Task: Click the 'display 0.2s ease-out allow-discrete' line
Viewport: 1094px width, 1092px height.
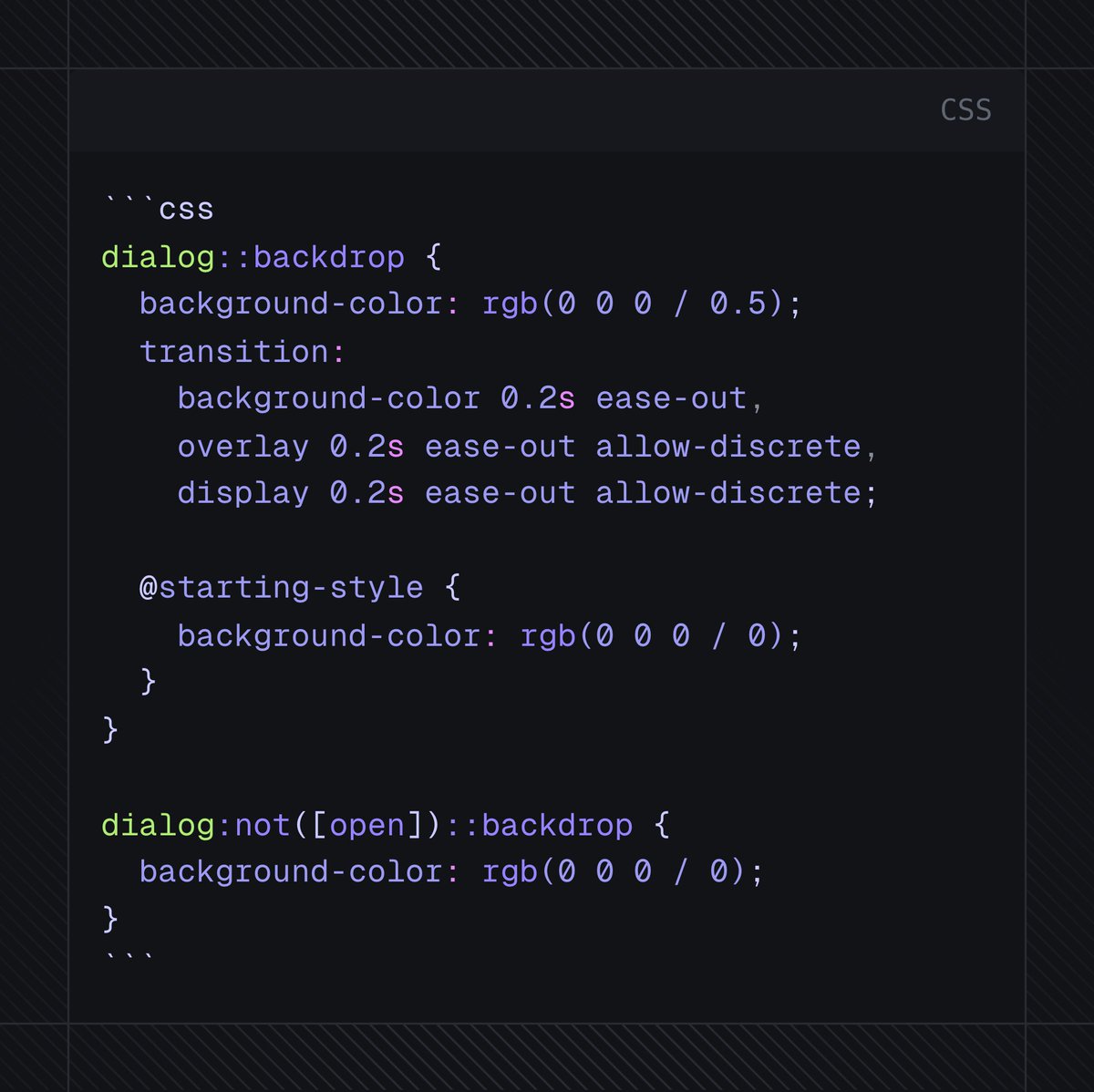Action: [527, 493]
